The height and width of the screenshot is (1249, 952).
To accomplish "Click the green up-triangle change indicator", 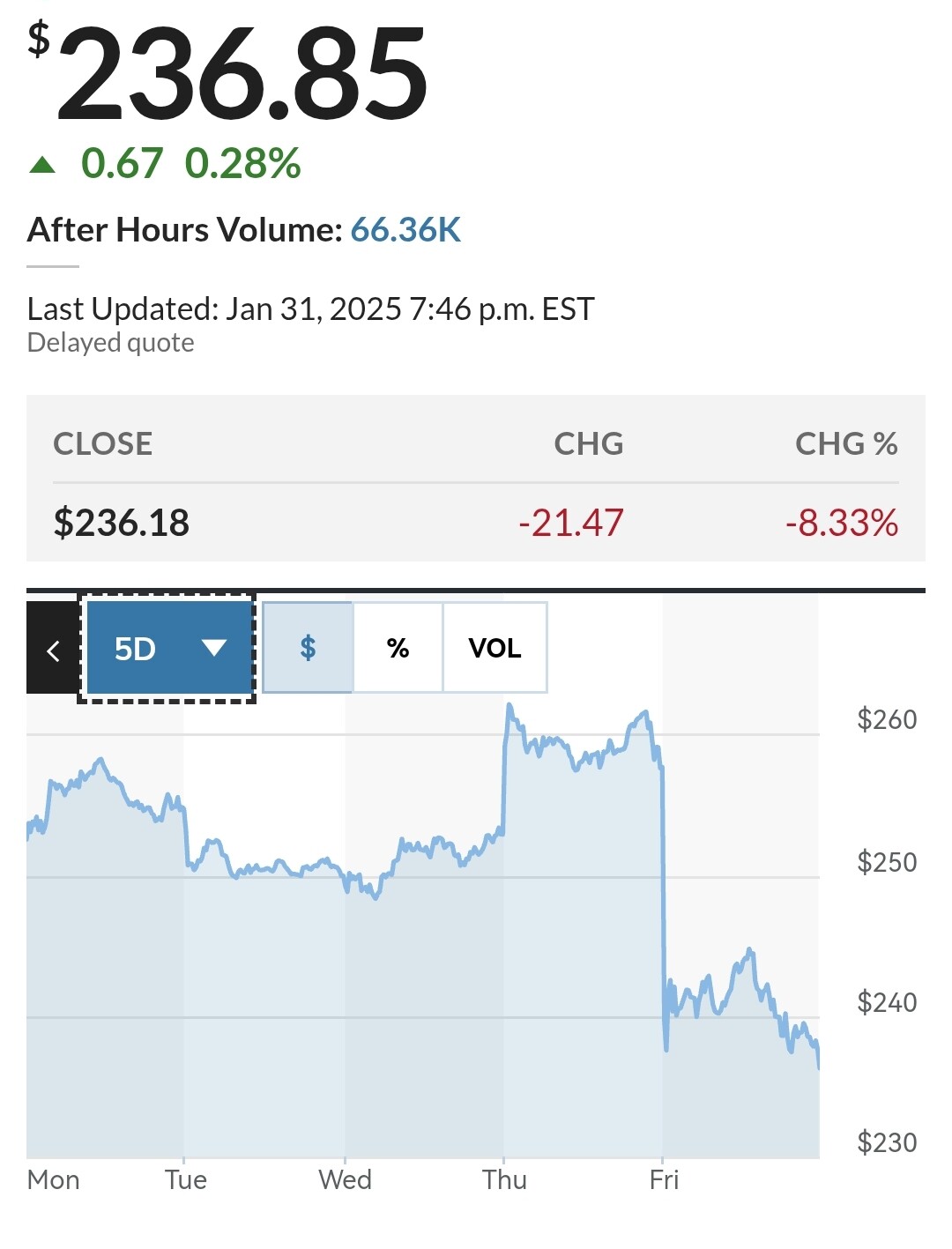I will click(42, 165).
